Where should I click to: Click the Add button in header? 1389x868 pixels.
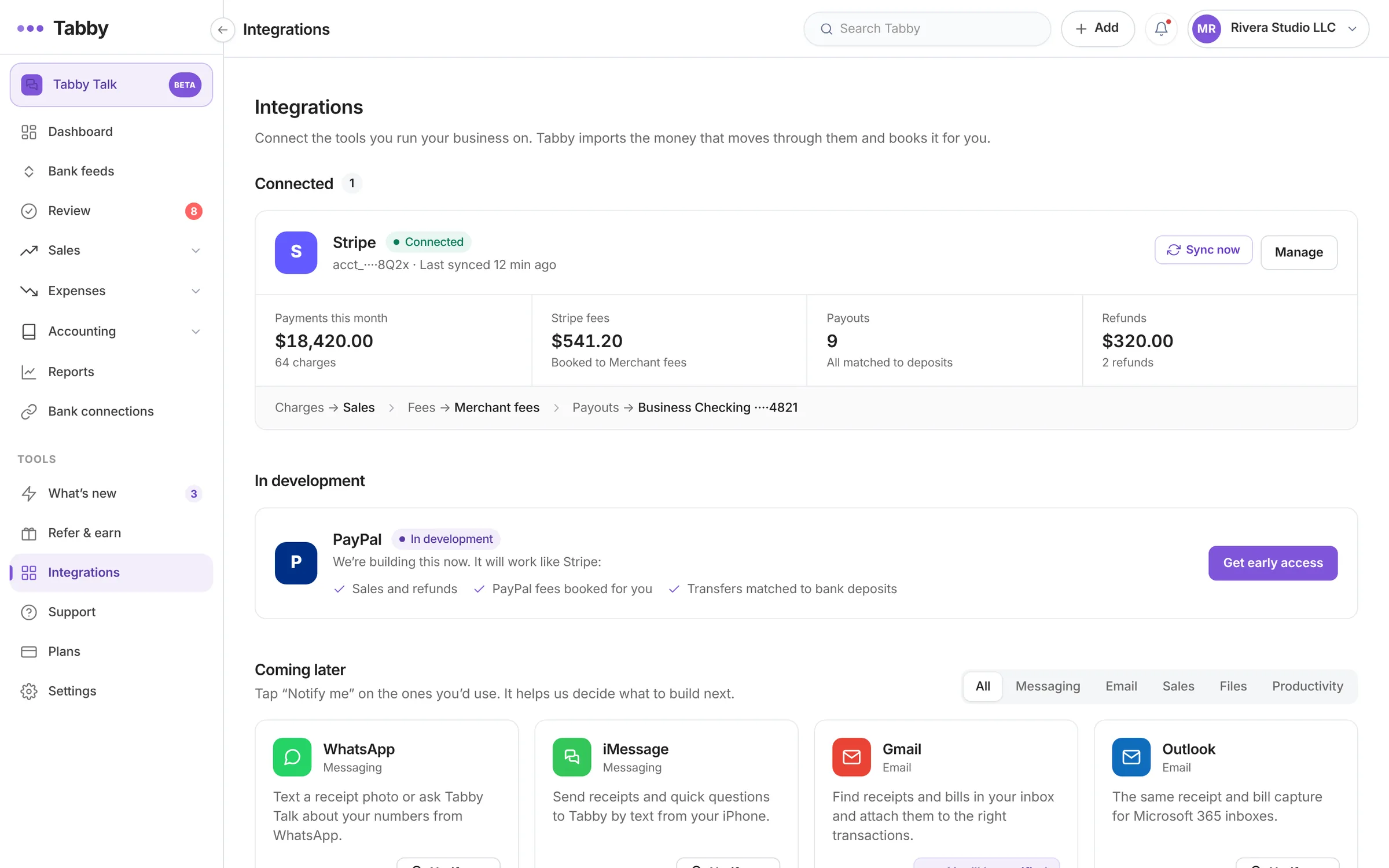1097,28
